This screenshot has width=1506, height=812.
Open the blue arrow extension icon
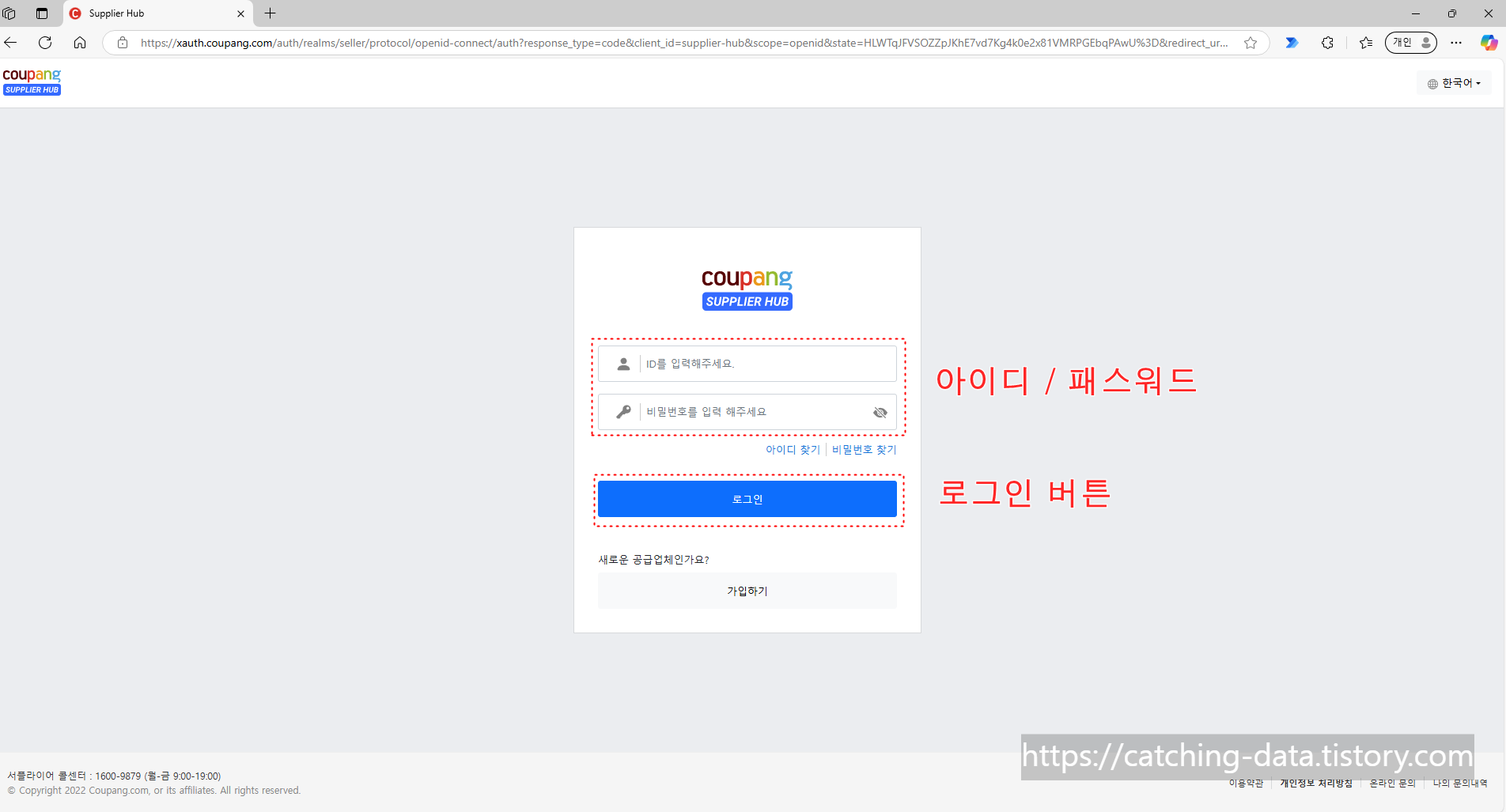1292,43
